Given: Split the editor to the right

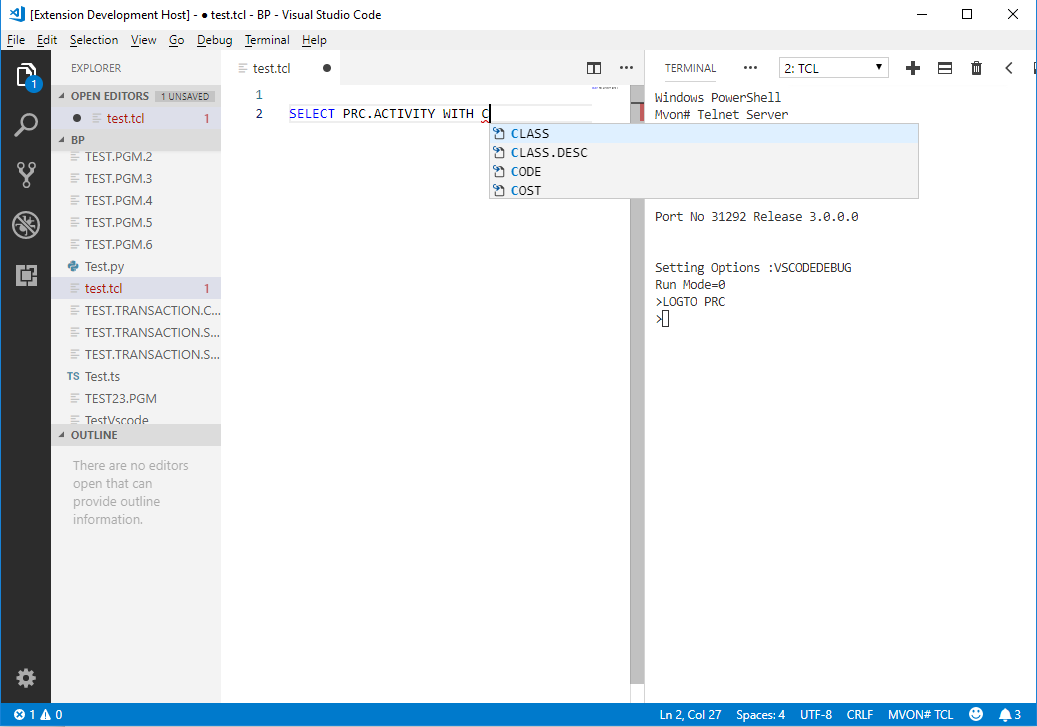Looking at the screenshot, I should click(x=594, y=68).
